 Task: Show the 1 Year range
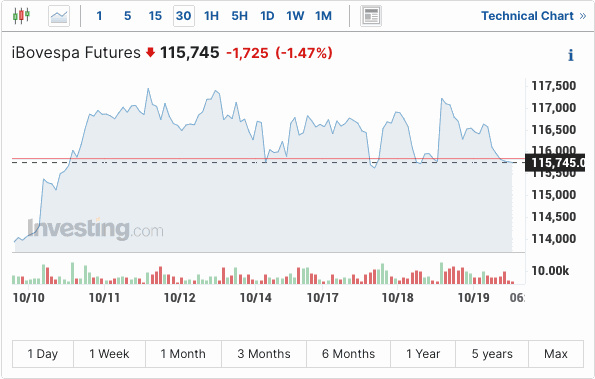(x=423, y=354)
